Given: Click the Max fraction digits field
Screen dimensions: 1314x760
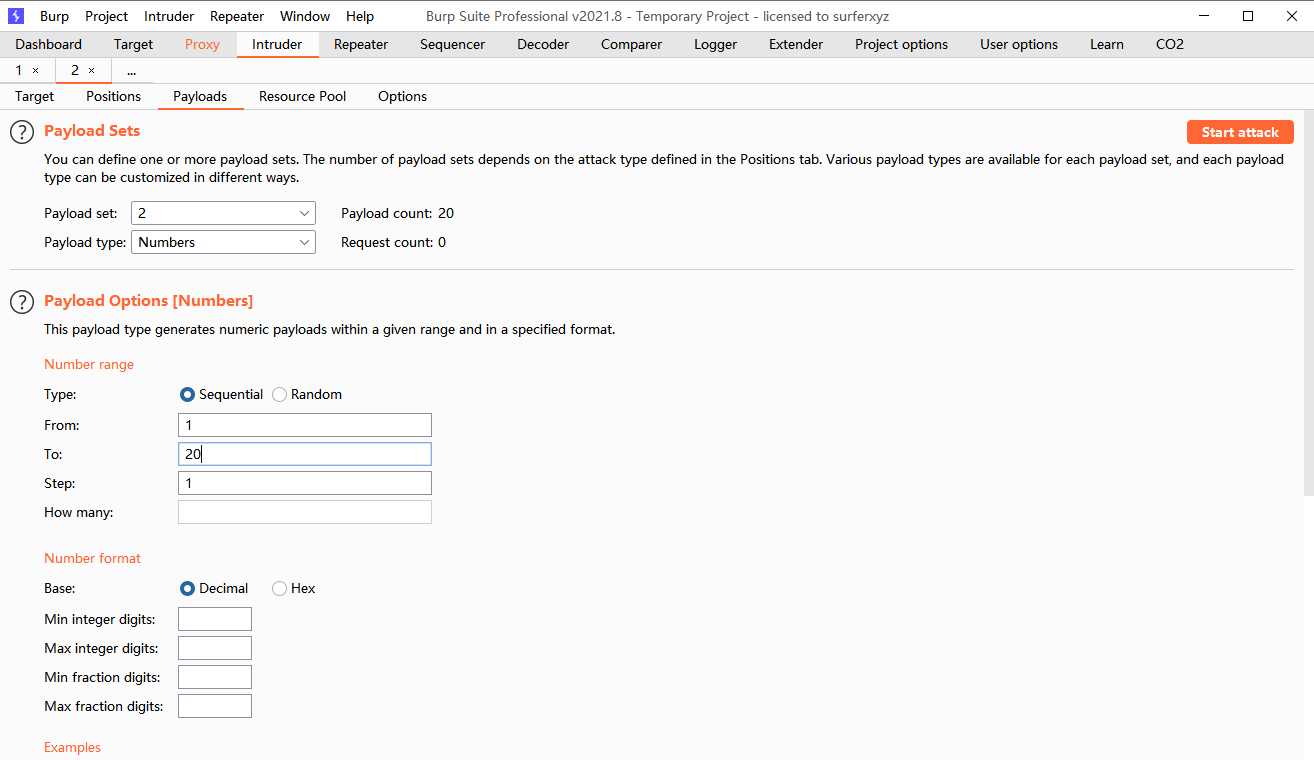Looking at the screenshot, I should (x=215, y=706).
